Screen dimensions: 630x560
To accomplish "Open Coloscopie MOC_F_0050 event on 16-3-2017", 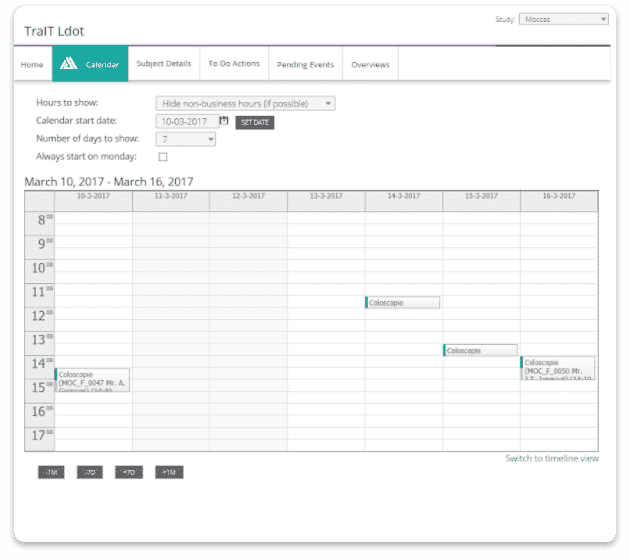I will coord(558,368).
